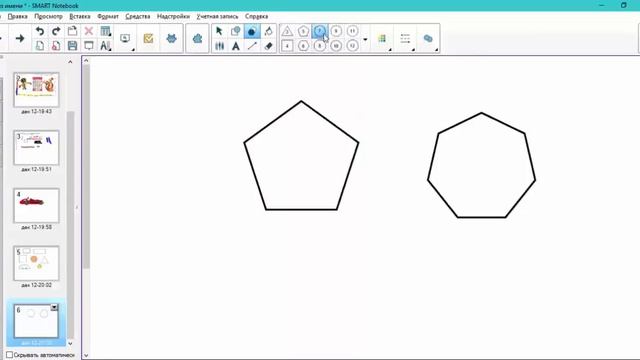This screenshot has width=640, height=360.
Task: Save the notebook with the floppy icon
Action: [72, 46]
